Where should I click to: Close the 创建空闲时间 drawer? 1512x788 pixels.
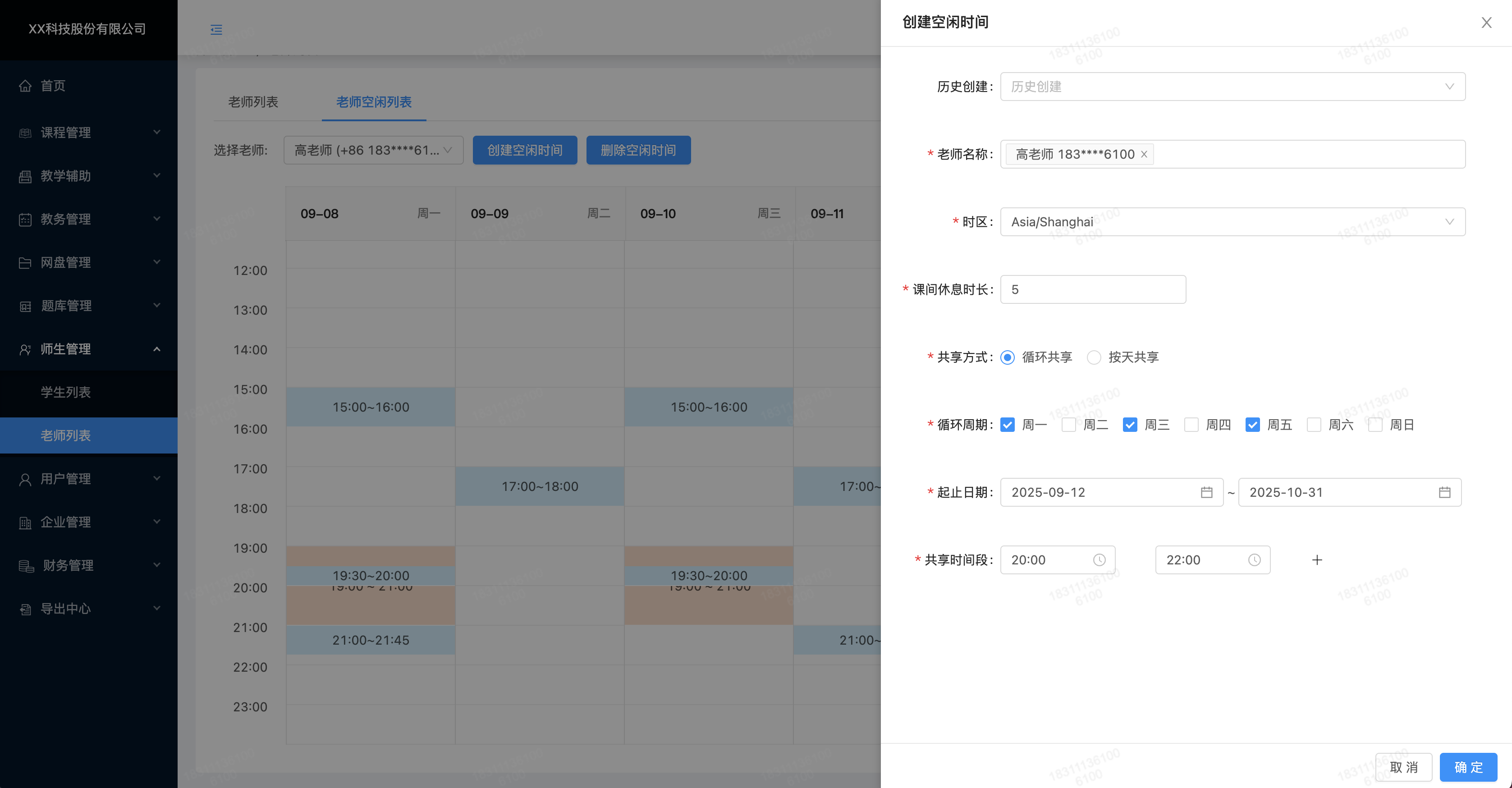coord(1486,22)
